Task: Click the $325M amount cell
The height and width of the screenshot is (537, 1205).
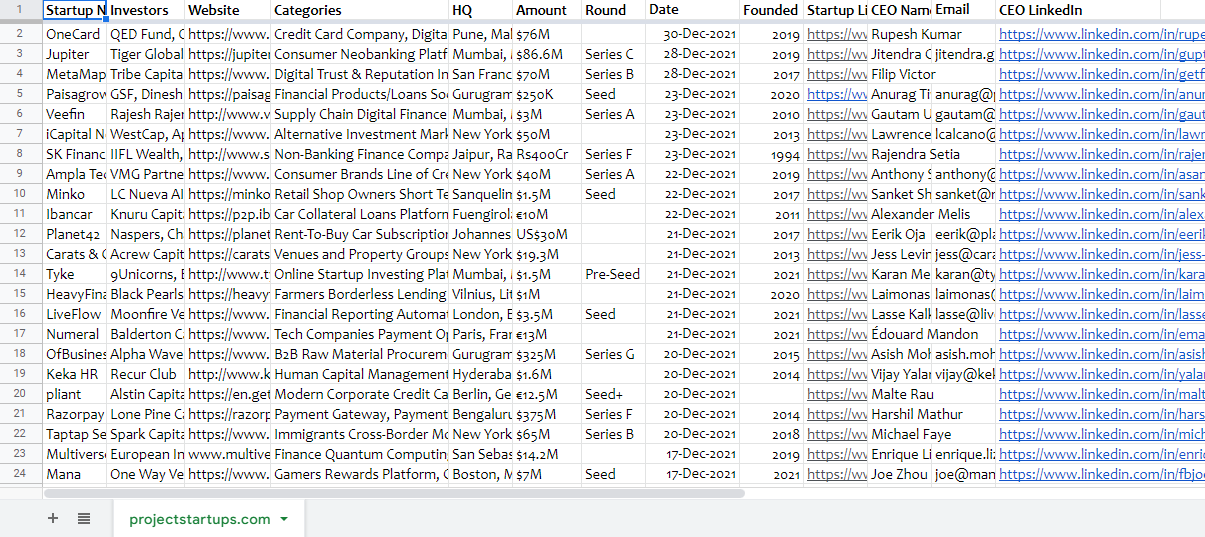Action: [x=547, y=354]
